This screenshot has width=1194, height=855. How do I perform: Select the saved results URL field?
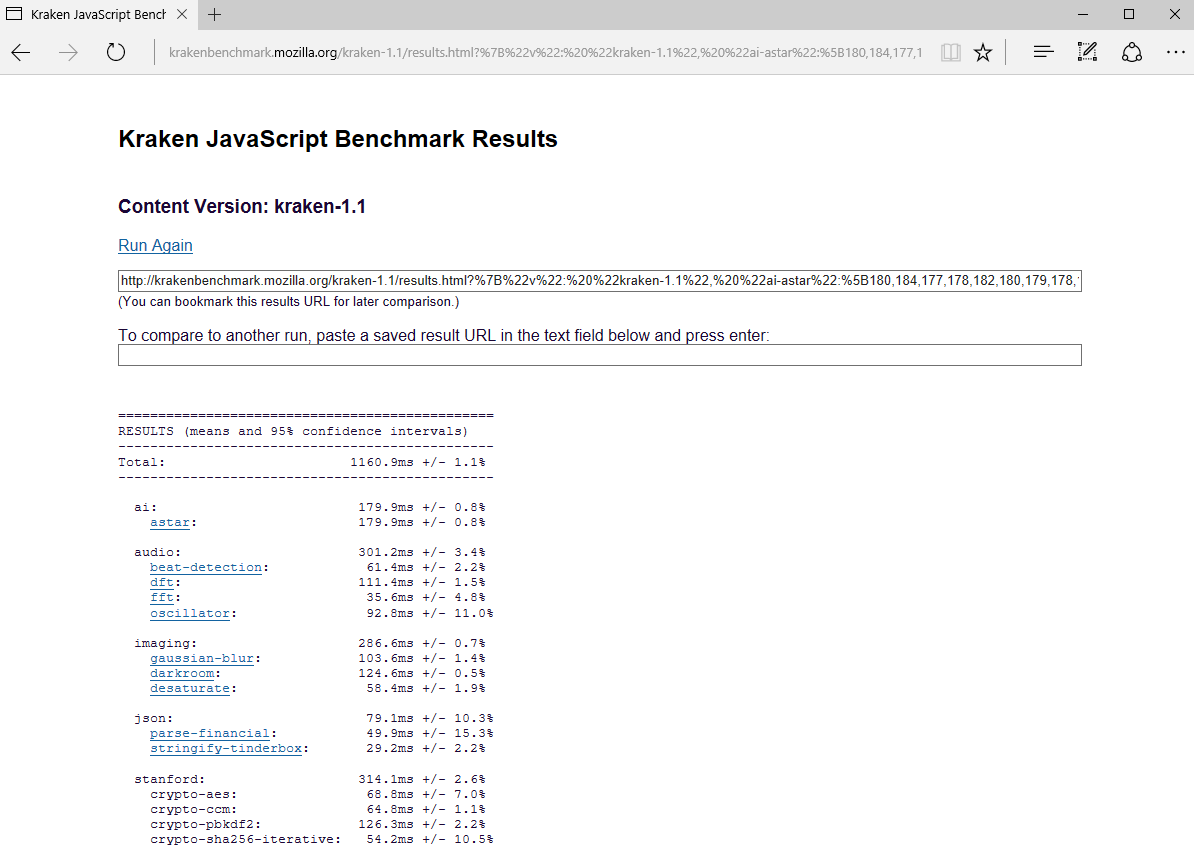599,281
